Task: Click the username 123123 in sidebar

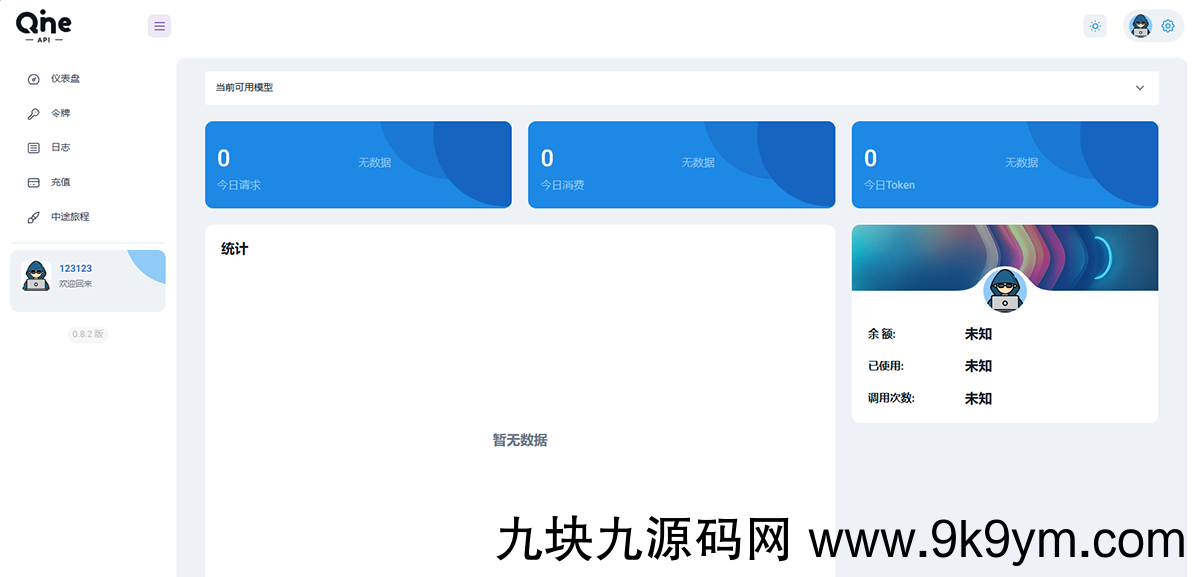Action: tap(75, 268)
